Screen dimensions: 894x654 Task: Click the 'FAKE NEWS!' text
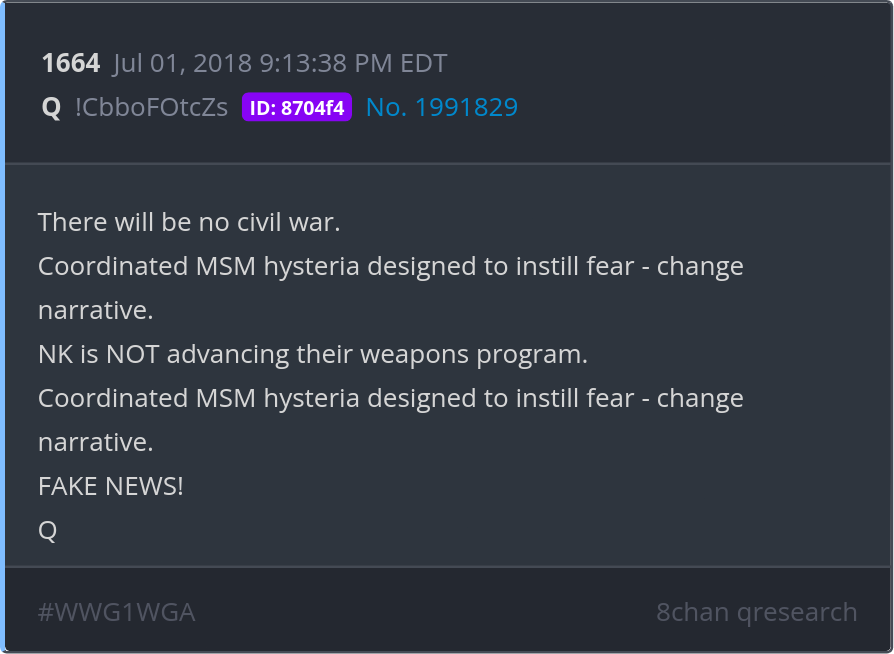[x=111, y=486]
